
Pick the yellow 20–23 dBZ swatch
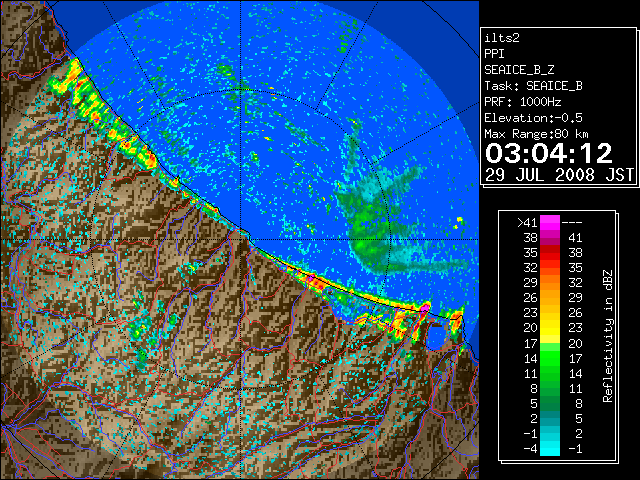click(550, 328)
